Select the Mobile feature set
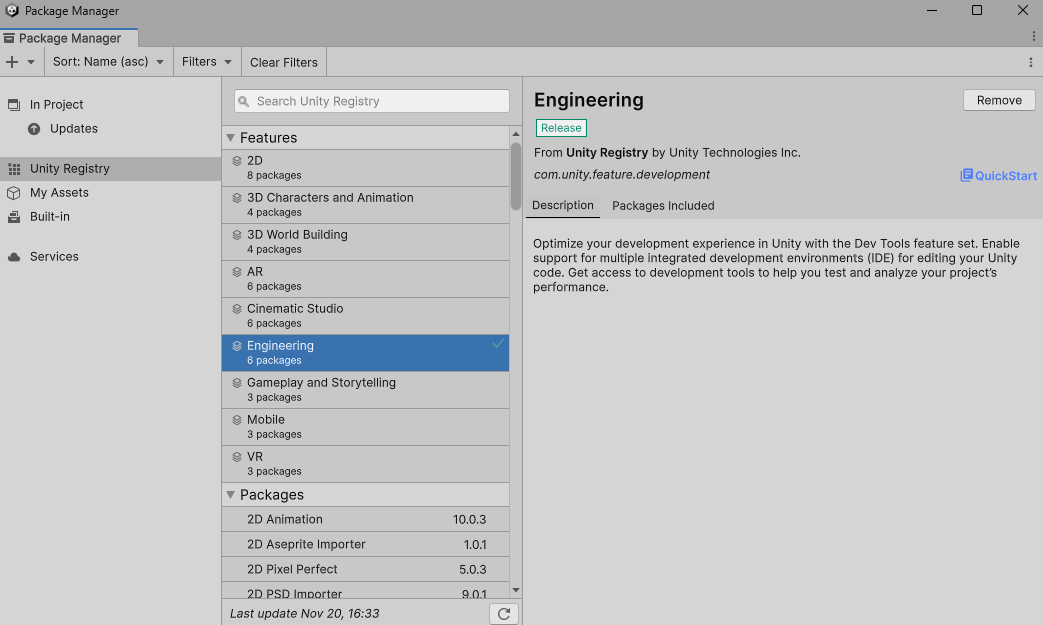The width and height of the screenshot is (1043, 625). pos(366,427)
